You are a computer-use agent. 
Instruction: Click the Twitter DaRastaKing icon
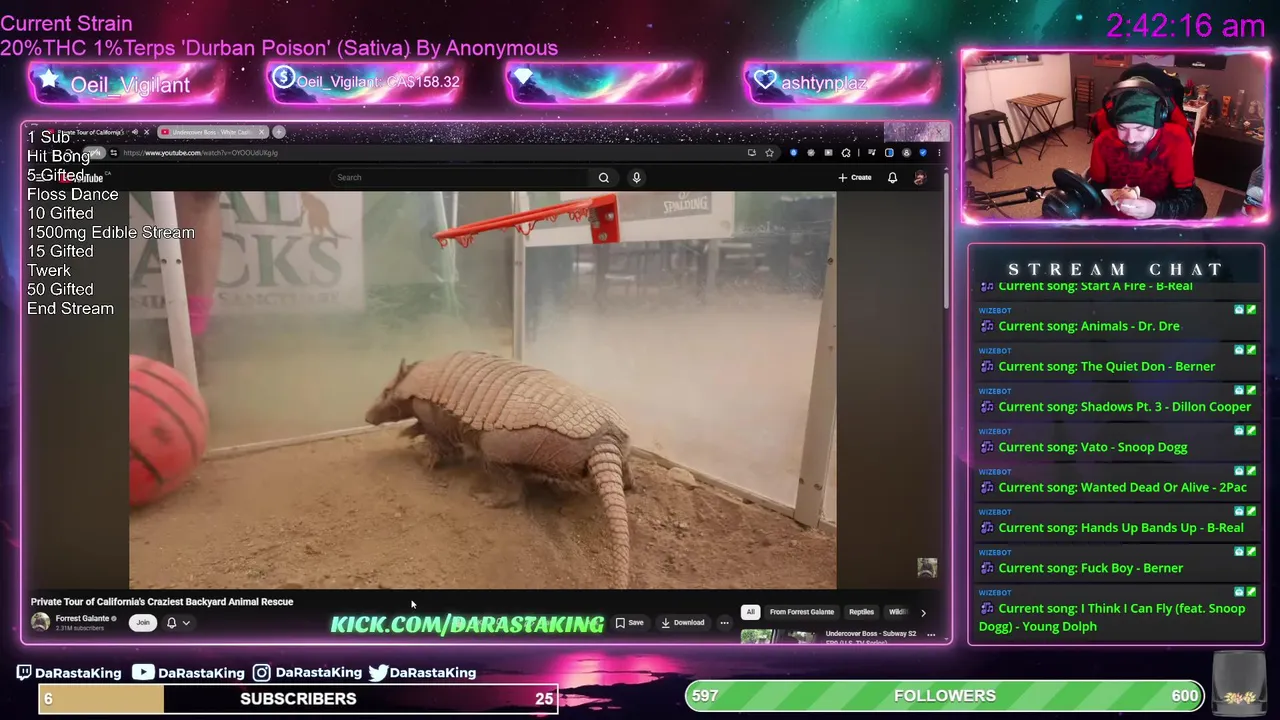click(x=378, y=673)
